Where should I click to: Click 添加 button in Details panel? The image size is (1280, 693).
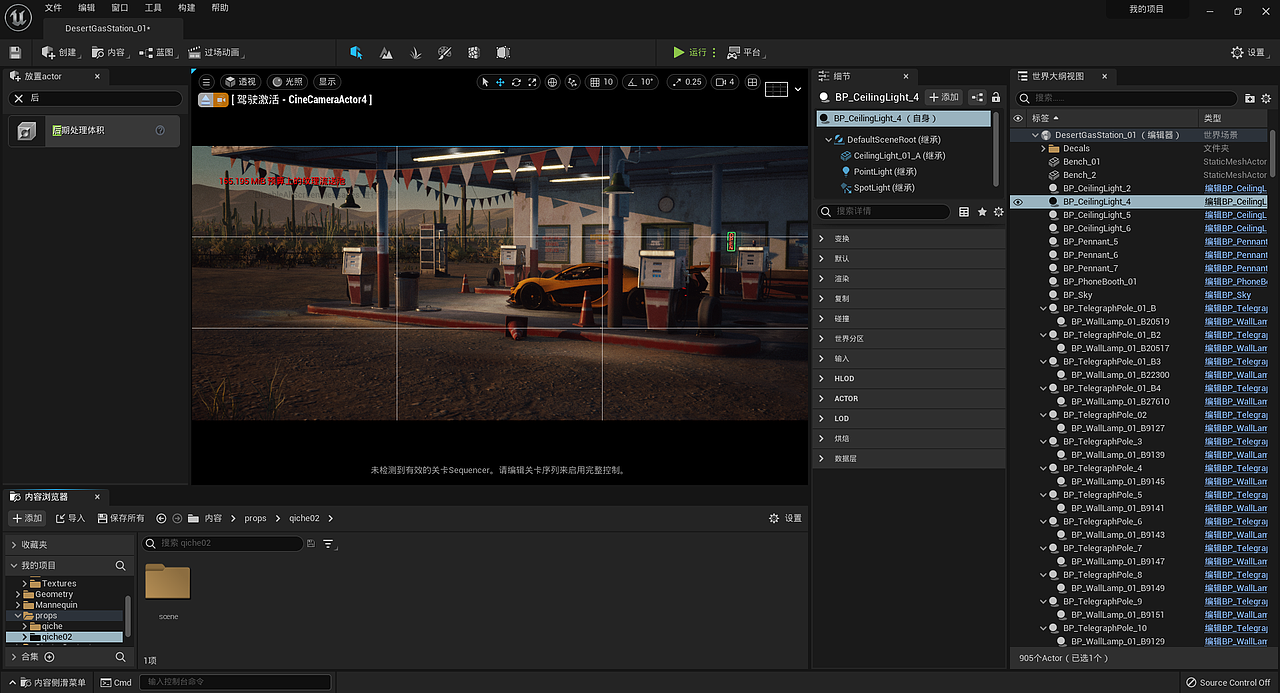[x=942, y=97]
